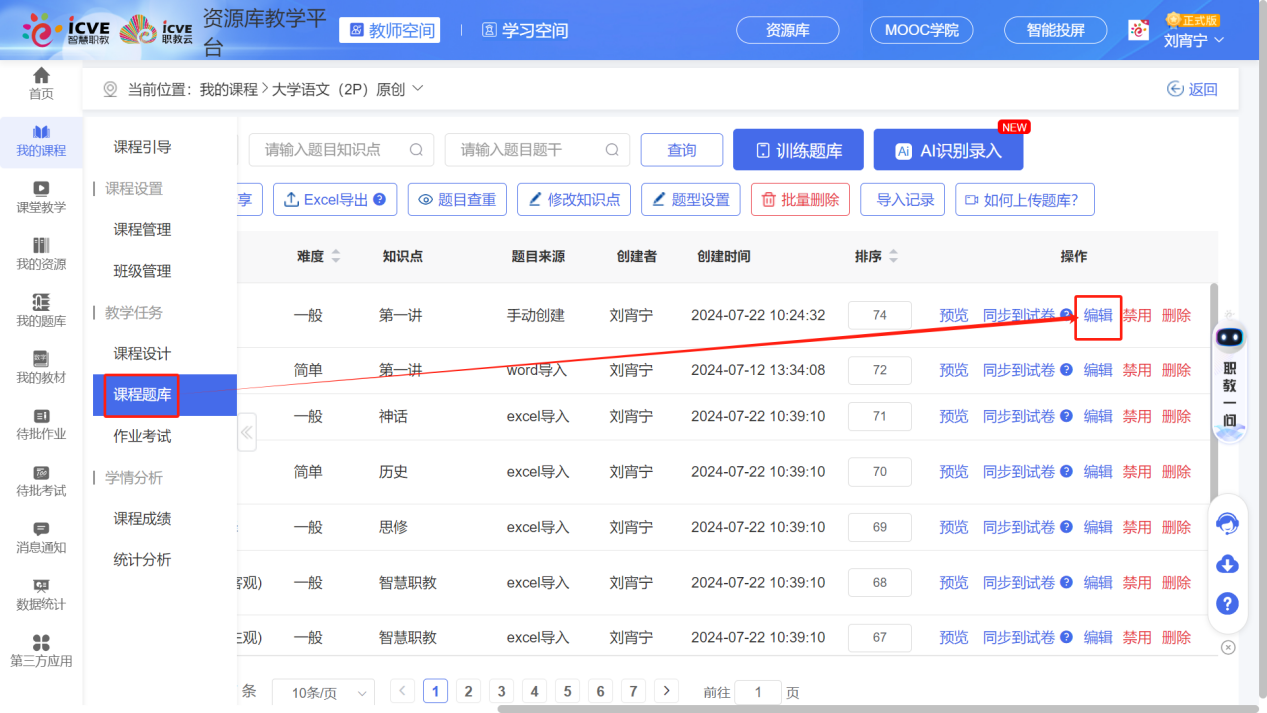Open the 数据统计 statistics icon
Screen dimensions: 1267x713
pyautogui.click(x=40, y=594)
